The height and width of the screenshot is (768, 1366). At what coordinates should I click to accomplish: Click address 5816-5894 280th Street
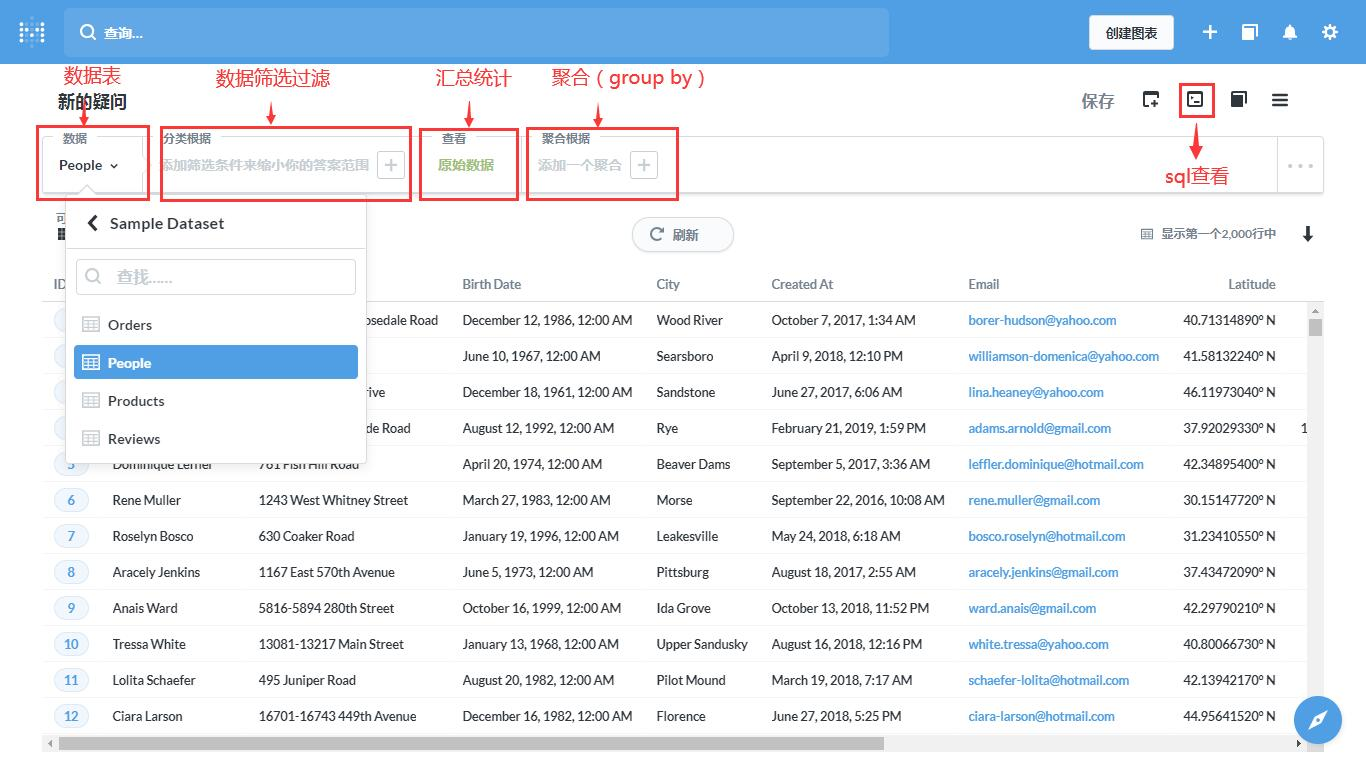pos(327,608)
